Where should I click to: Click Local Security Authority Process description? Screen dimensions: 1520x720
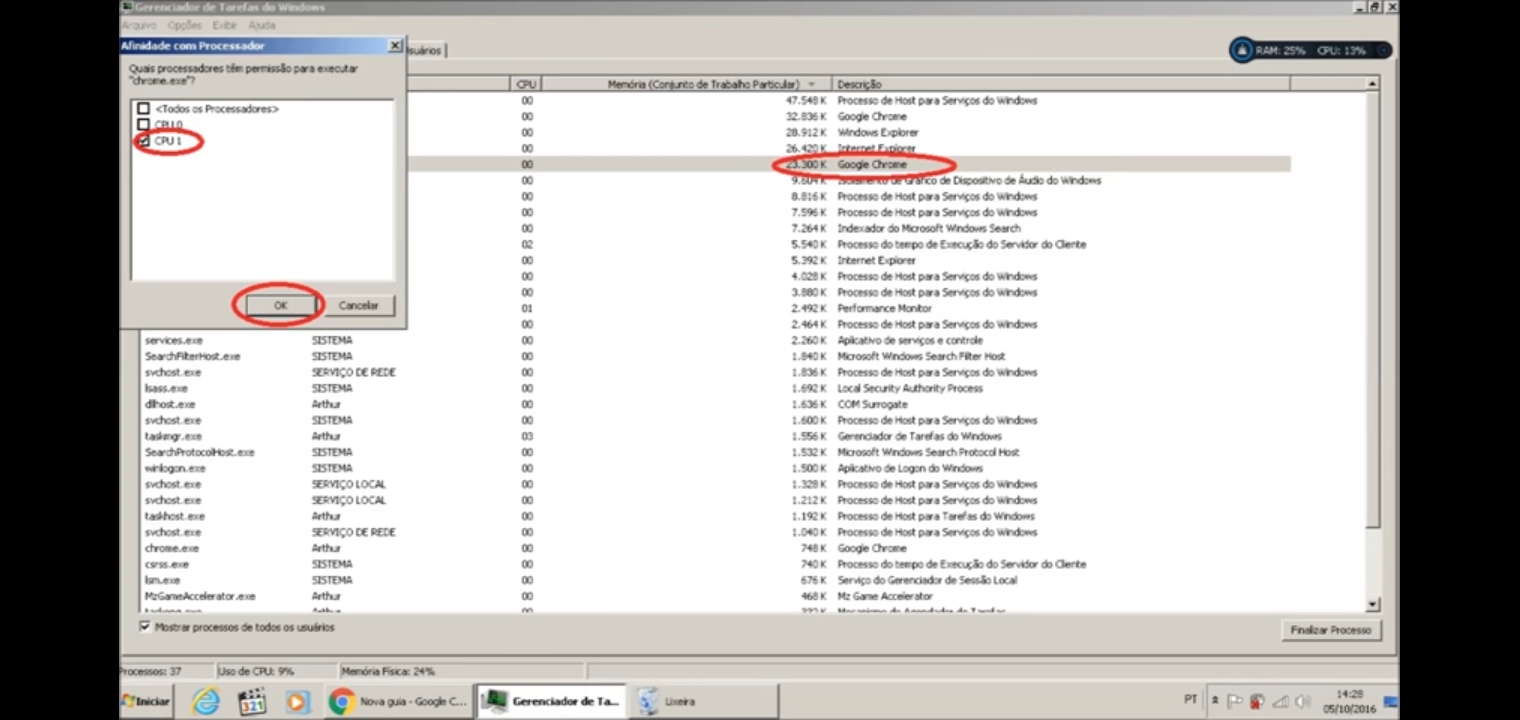click(910, 388)
